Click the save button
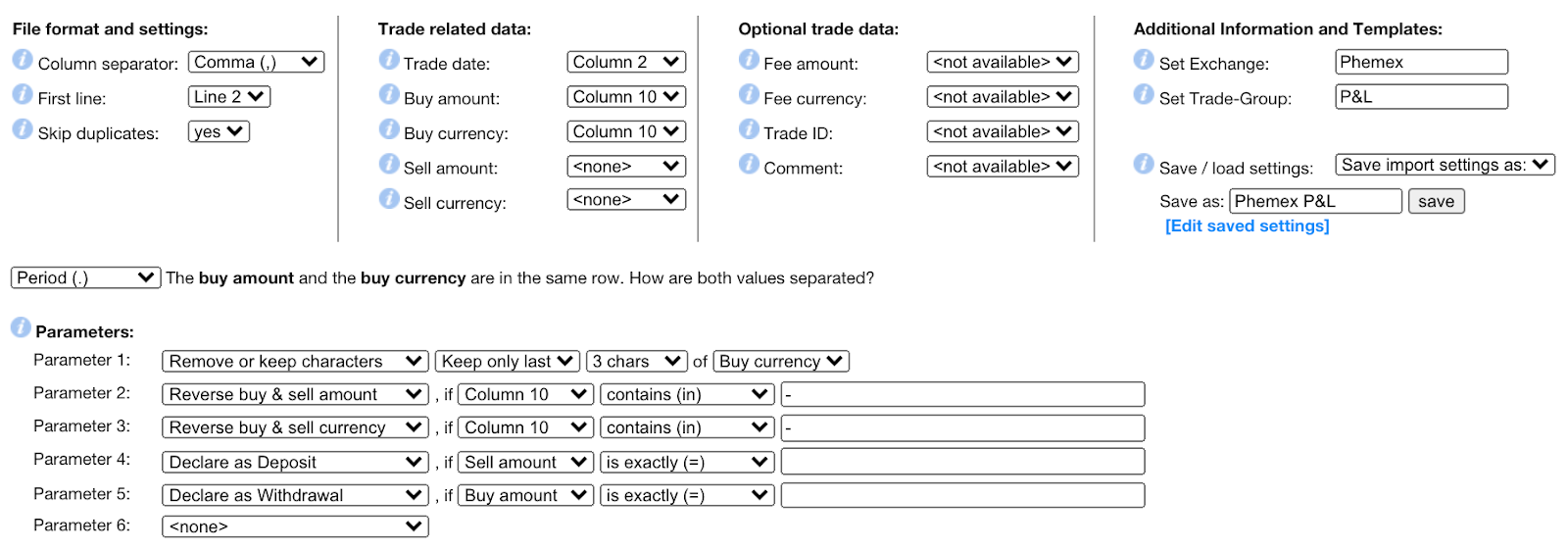The height and width of the screenshot is (550, 1568). (1436, 201)
